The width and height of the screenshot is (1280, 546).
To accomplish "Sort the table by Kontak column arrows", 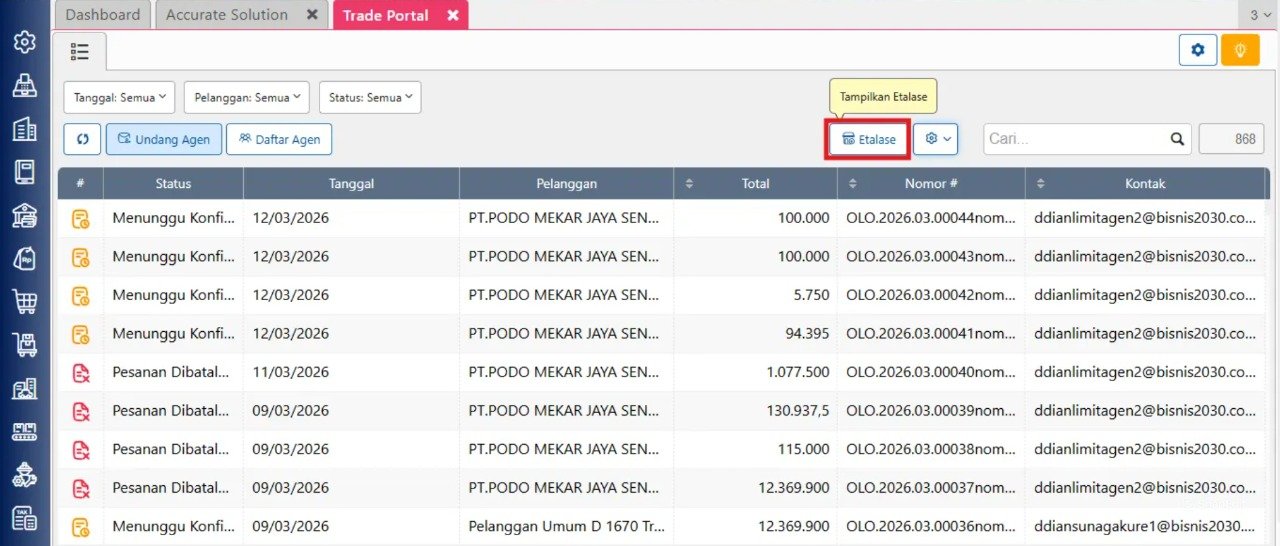I will pos(1041,184).
